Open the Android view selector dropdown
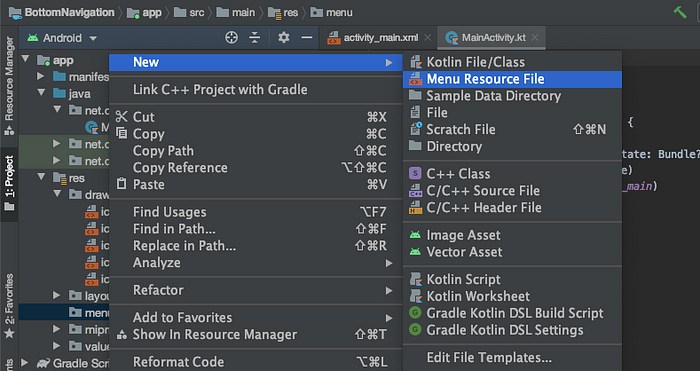The height and width of the screenshot is (371, 700). [x=62, y=38]
